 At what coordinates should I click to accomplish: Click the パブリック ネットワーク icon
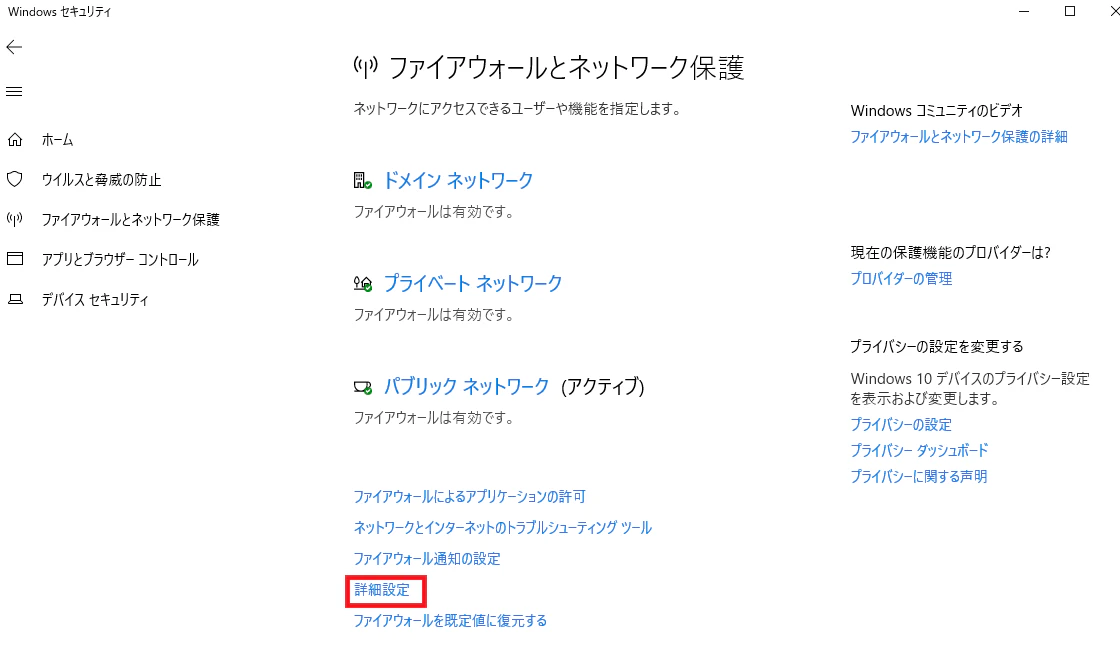coord(363,387)
